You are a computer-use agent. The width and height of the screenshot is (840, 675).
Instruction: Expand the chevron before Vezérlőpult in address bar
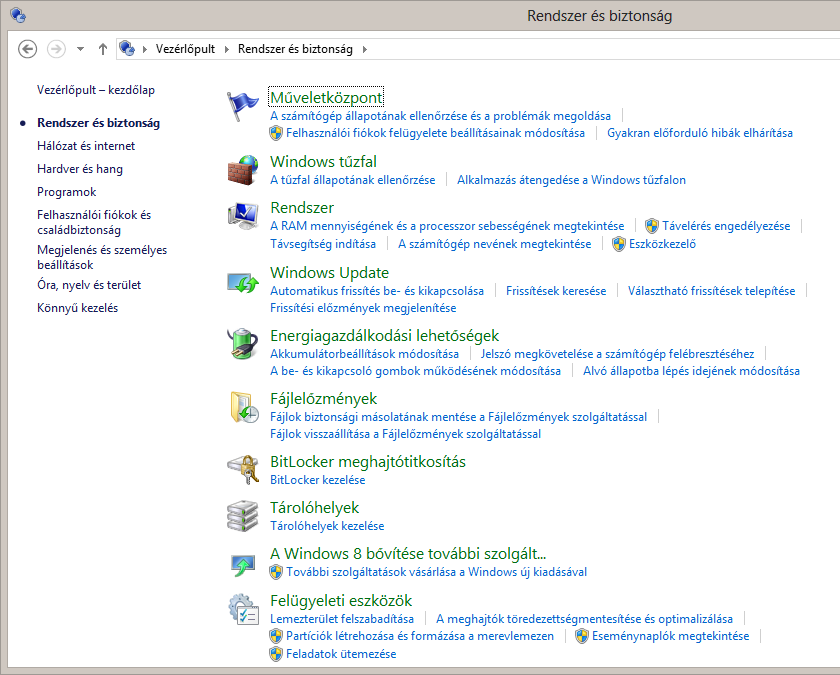[145, 49]
